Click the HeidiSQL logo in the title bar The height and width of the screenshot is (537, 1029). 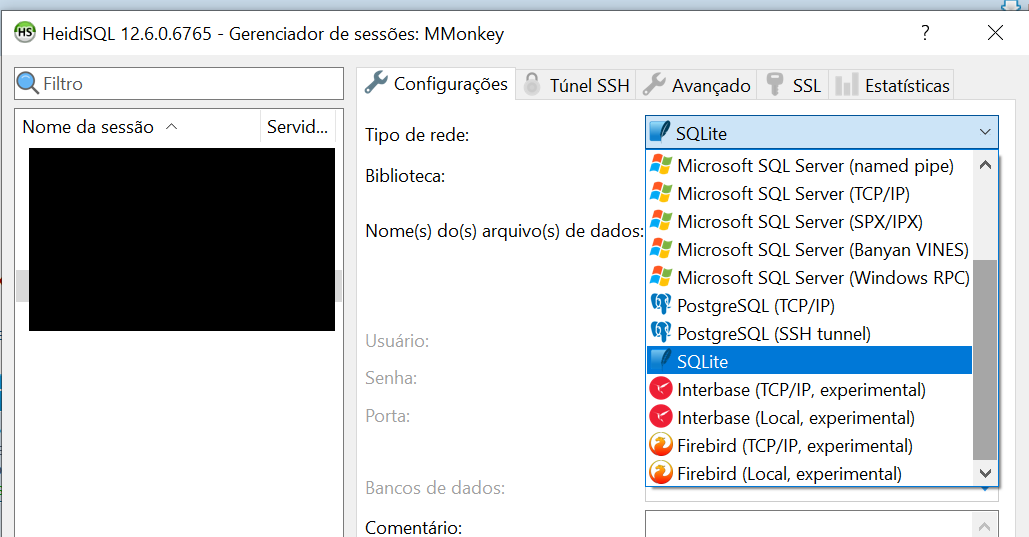coord(25,32)
